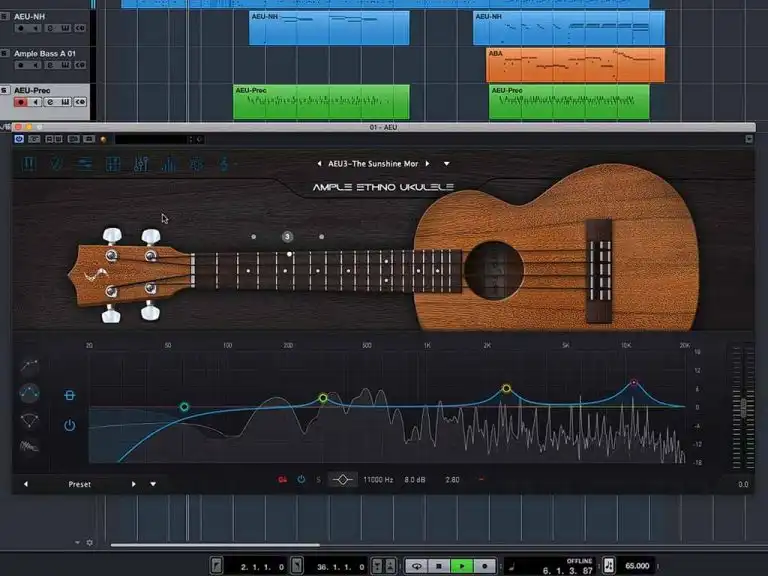Toggle monitor on AEU-Proc track
768x576 pixels.
click(x=35, y=102)
